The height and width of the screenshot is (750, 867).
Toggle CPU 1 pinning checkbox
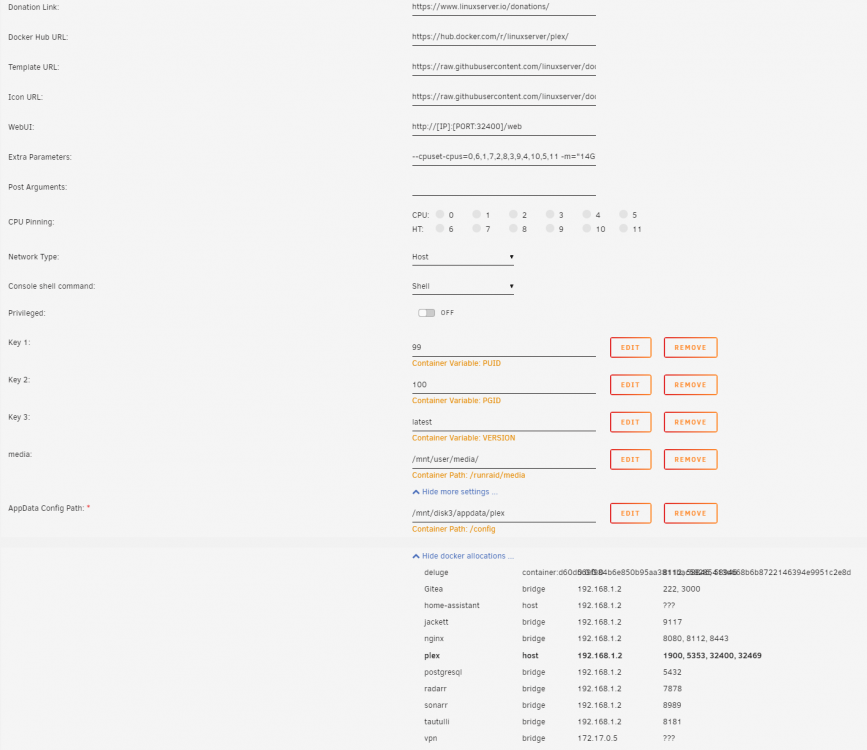(476, 214)
